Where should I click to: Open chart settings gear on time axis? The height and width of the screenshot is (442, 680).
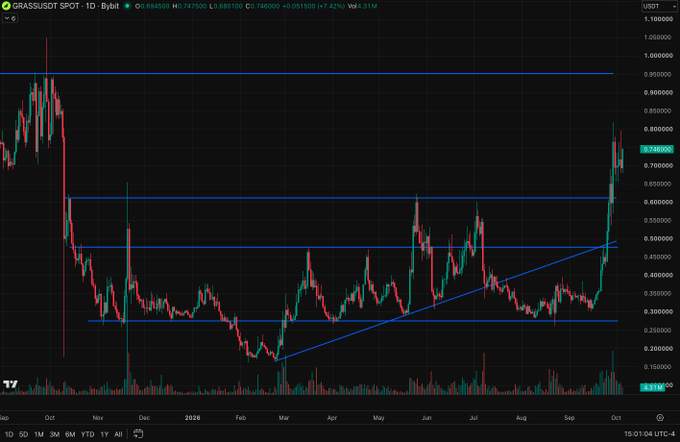pyautogui.click(x=660, y=418)
